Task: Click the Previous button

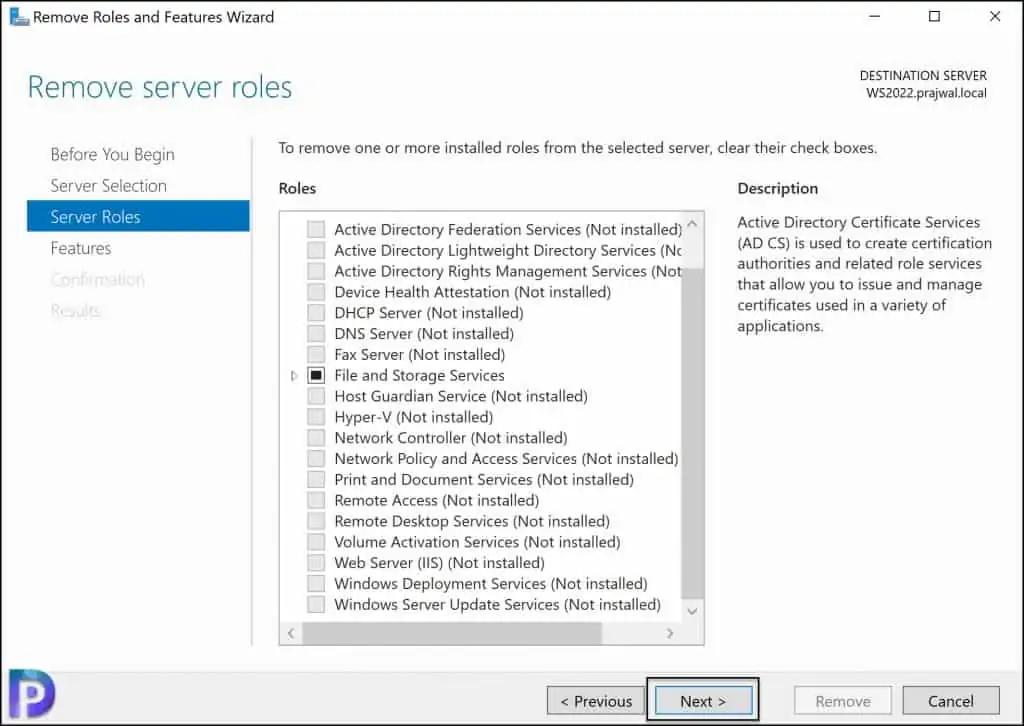Action: [596, 701]
